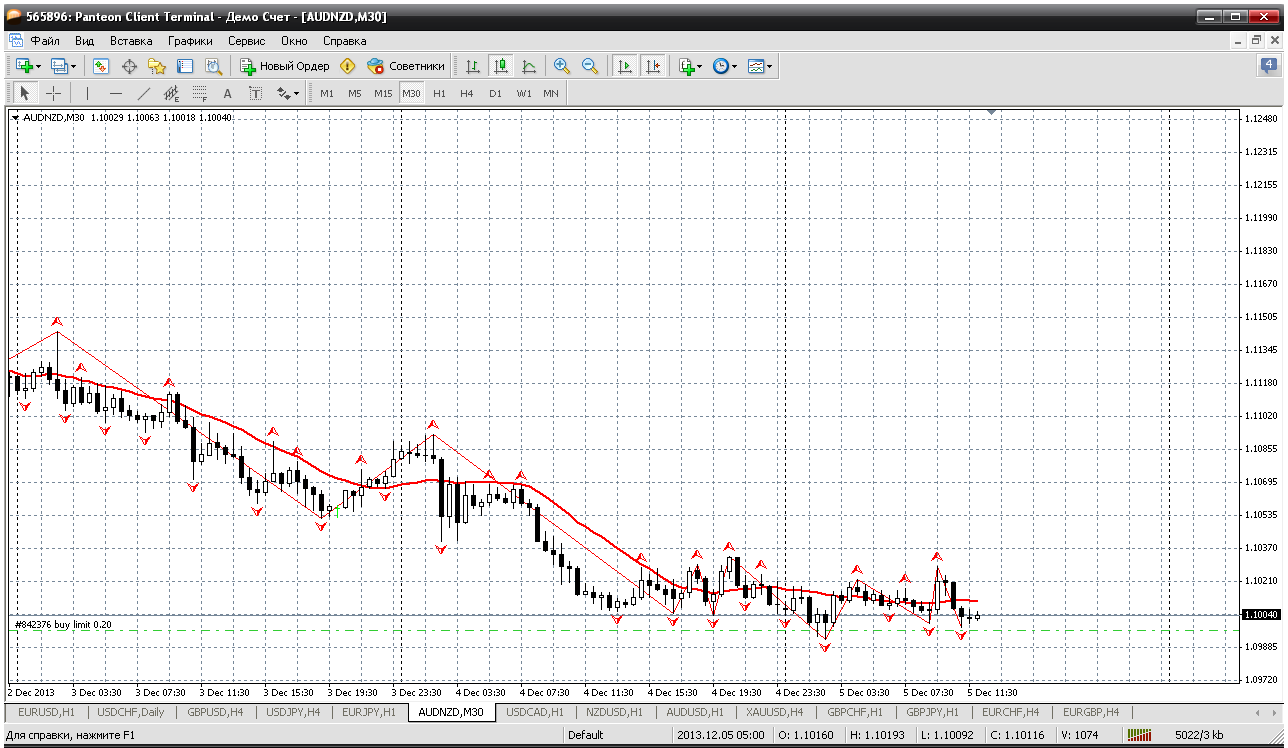The width and height of the screenshot is (1288, 748).
Task: Toggle the Советники expert advisors button
Action: [x=406, y=66]
